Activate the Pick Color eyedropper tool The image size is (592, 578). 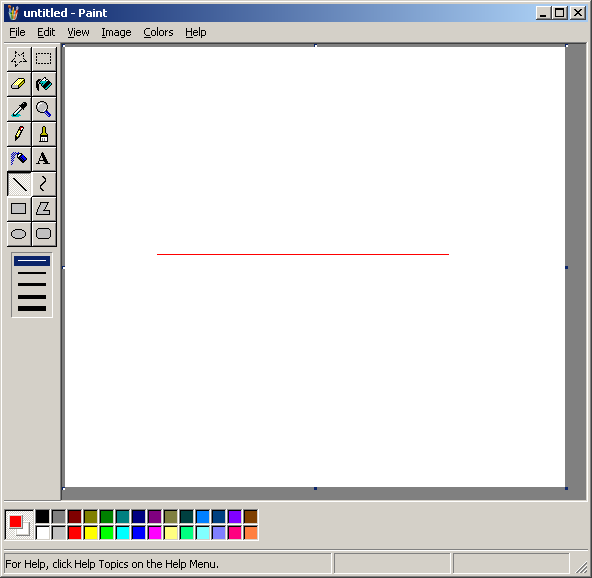point(19,109)
